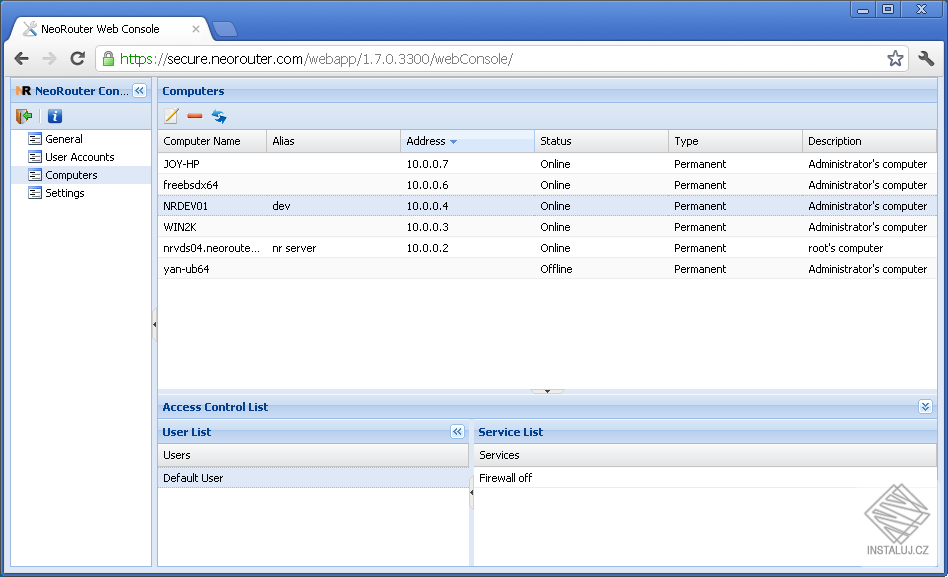Click the browser forward arrow
The image size is (948, 577).
click(50, 59)
